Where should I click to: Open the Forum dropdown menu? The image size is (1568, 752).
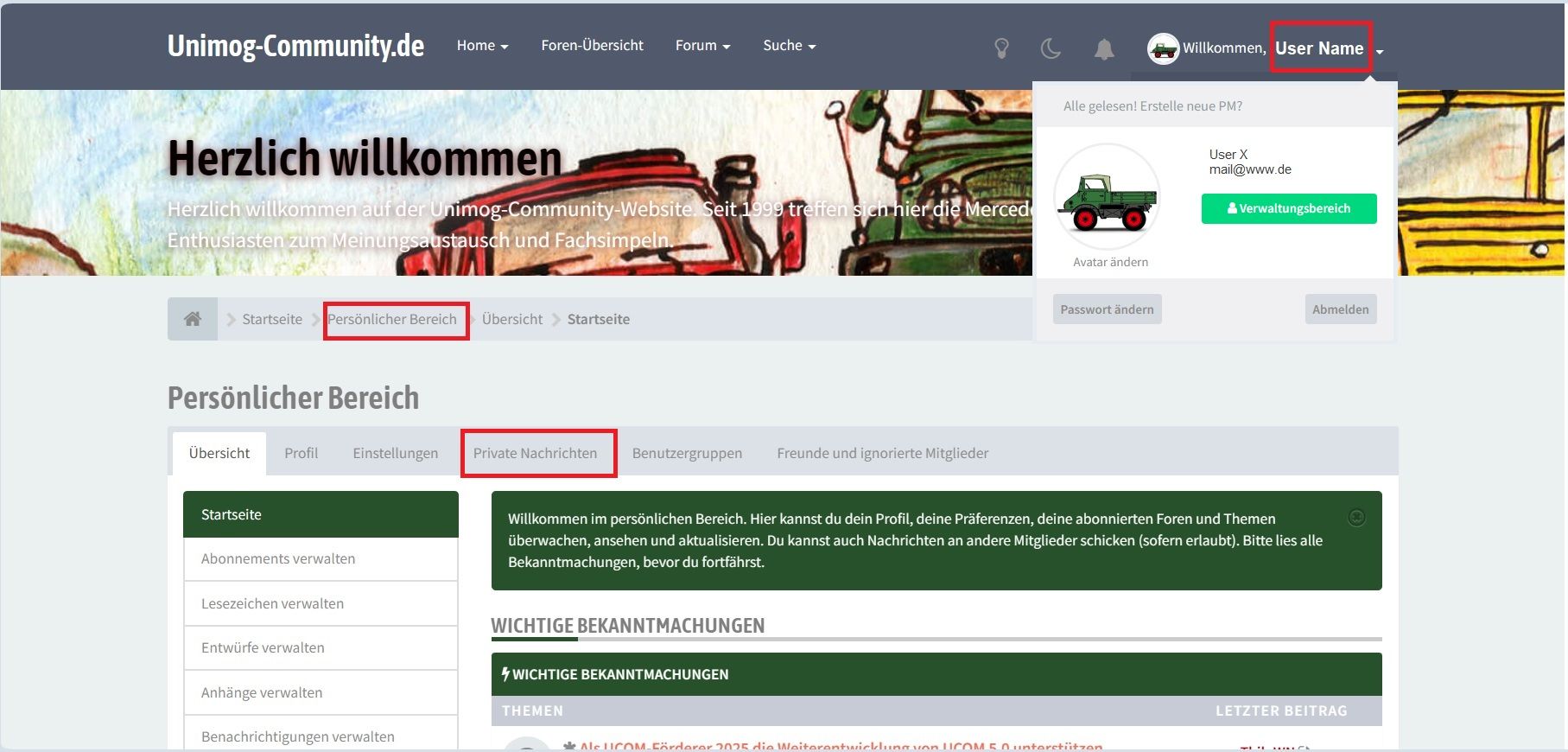702,46
